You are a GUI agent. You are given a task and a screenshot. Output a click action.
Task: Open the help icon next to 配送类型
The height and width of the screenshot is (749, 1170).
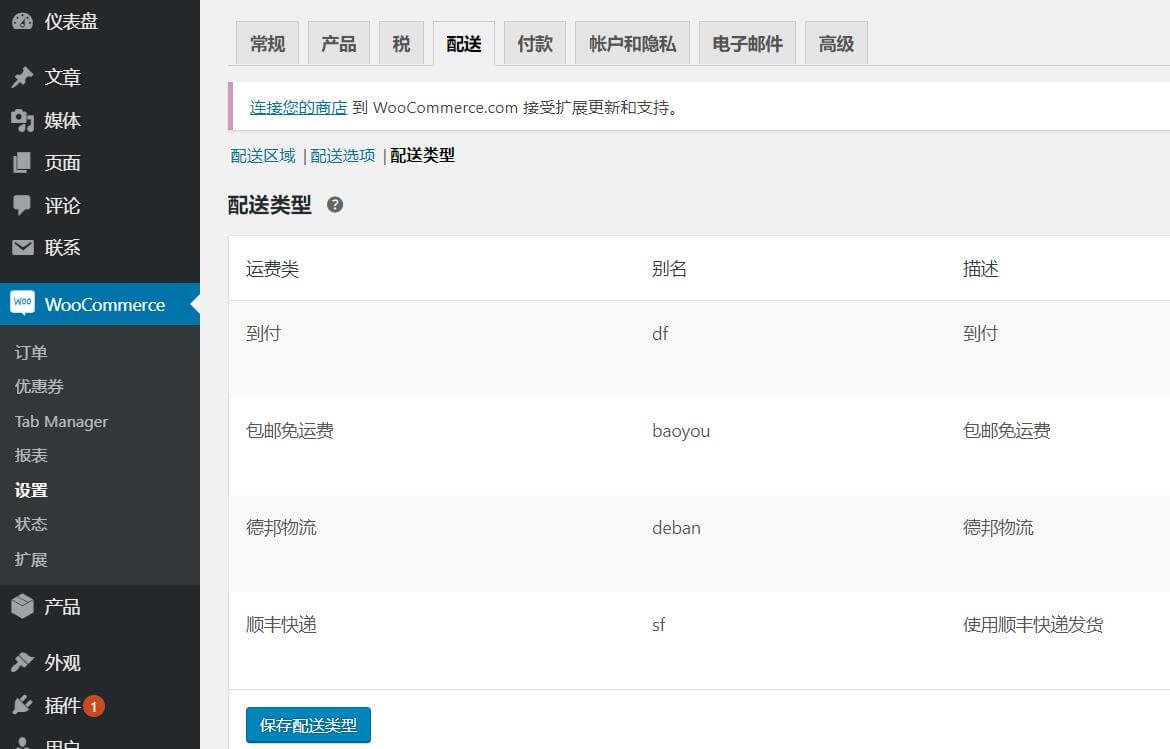[335, 205]
